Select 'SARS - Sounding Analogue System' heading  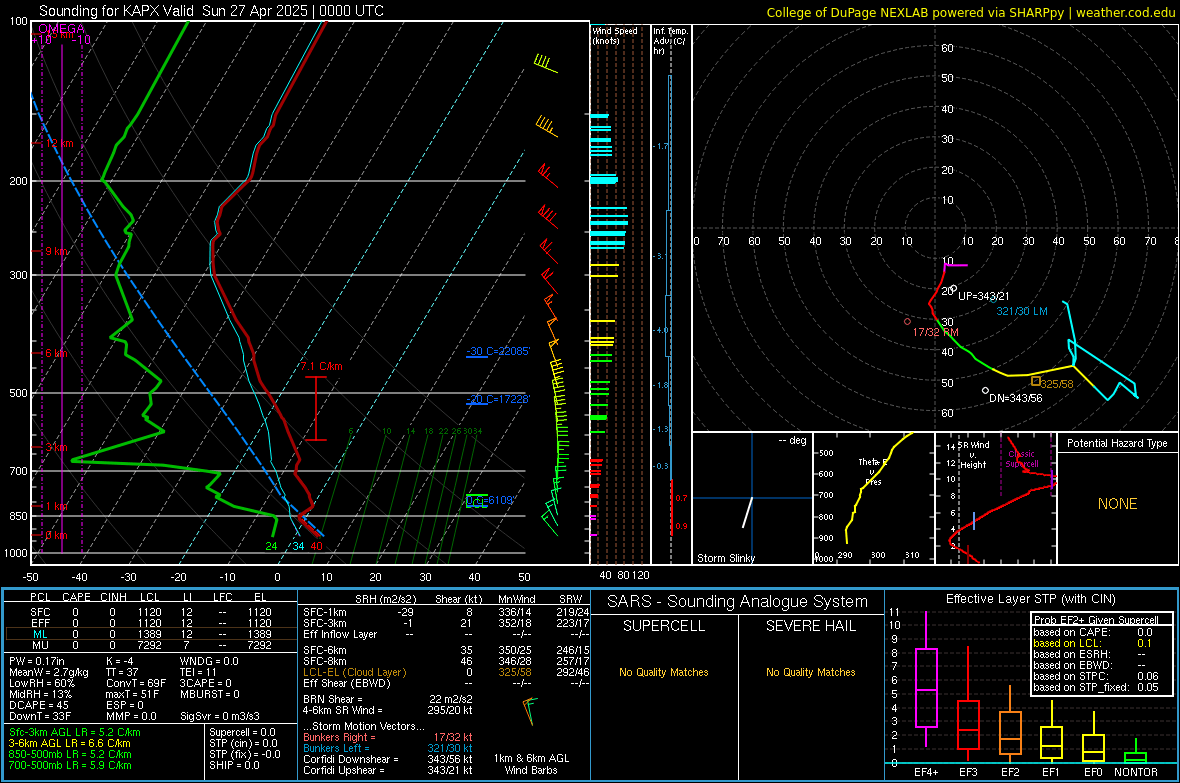point(737,602)
